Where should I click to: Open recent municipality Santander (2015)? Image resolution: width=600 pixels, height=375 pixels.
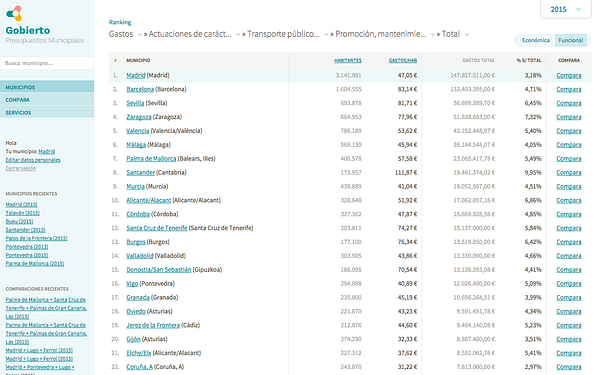(25, 230)
